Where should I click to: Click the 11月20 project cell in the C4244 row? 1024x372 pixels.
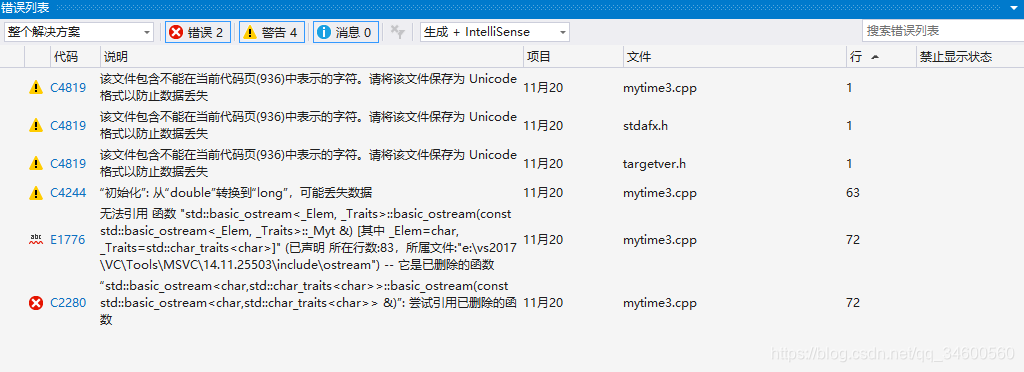543,193
